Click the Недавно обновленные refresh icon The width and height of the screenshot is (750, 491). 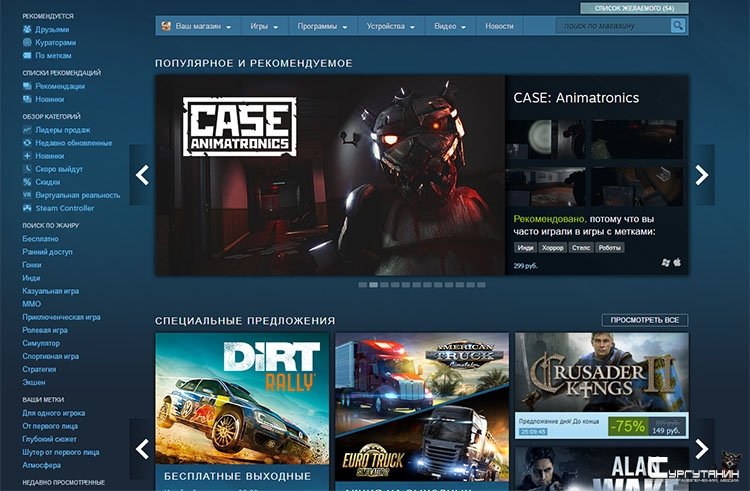pos(27,142)
